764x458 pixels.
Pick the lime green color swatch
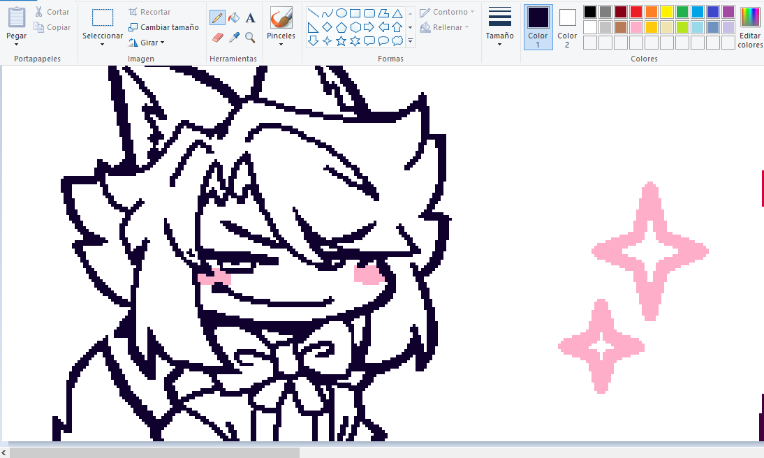[682, 27]
